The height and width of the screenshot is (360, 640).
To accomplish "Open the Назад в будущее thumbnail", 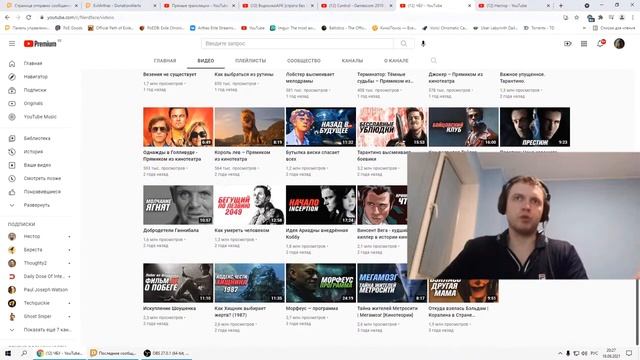I will [x=321, y=127].
